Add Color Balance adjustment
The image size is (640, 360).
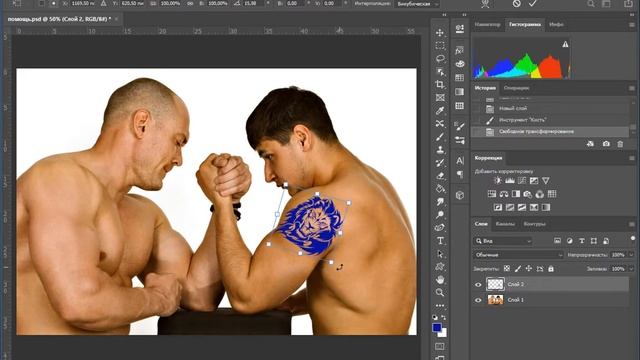click(504, 194)
